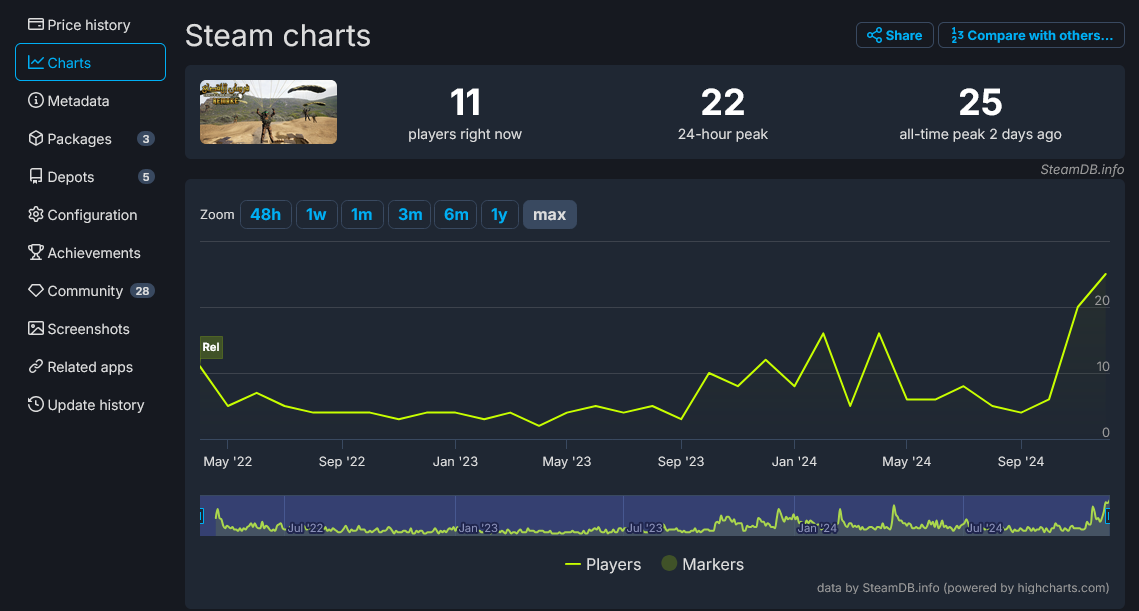This screenshot has height=611, width=1139.
Task: Click the Metadata info circle icon
Action: coord(36,100)
